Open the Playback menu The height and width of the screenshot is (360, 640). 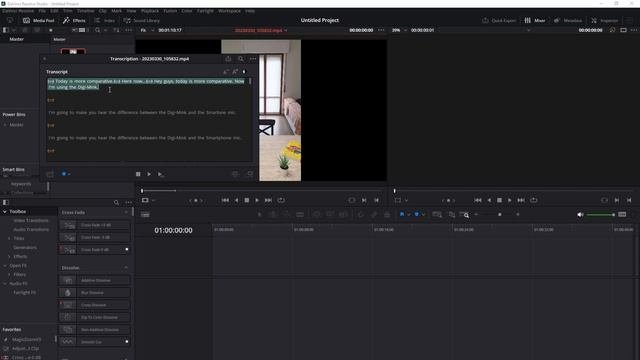coord(150,11)
